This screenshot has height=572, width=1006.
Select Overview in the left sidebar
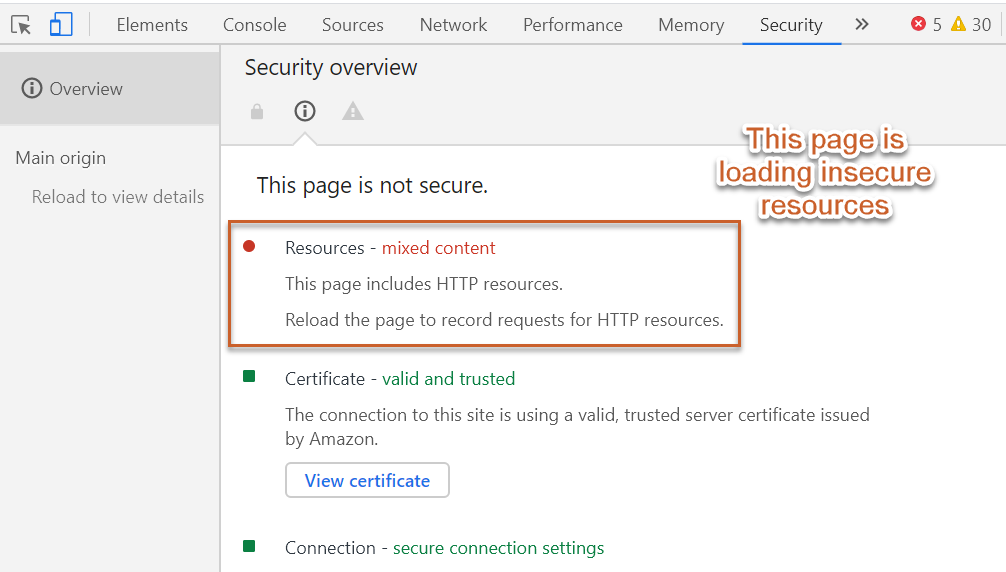coord(86,89)
